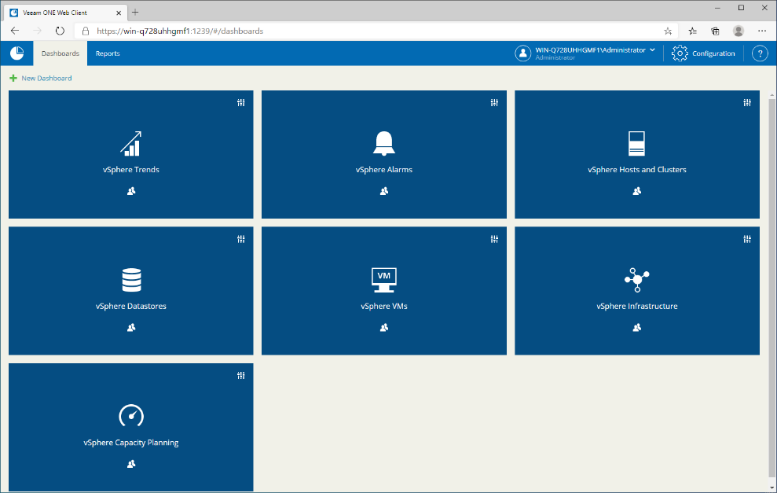777x493 pixels.
Task: Open the vSphere Infrastructure network icon
Action: pyautogui.click(x=637, y=280)
